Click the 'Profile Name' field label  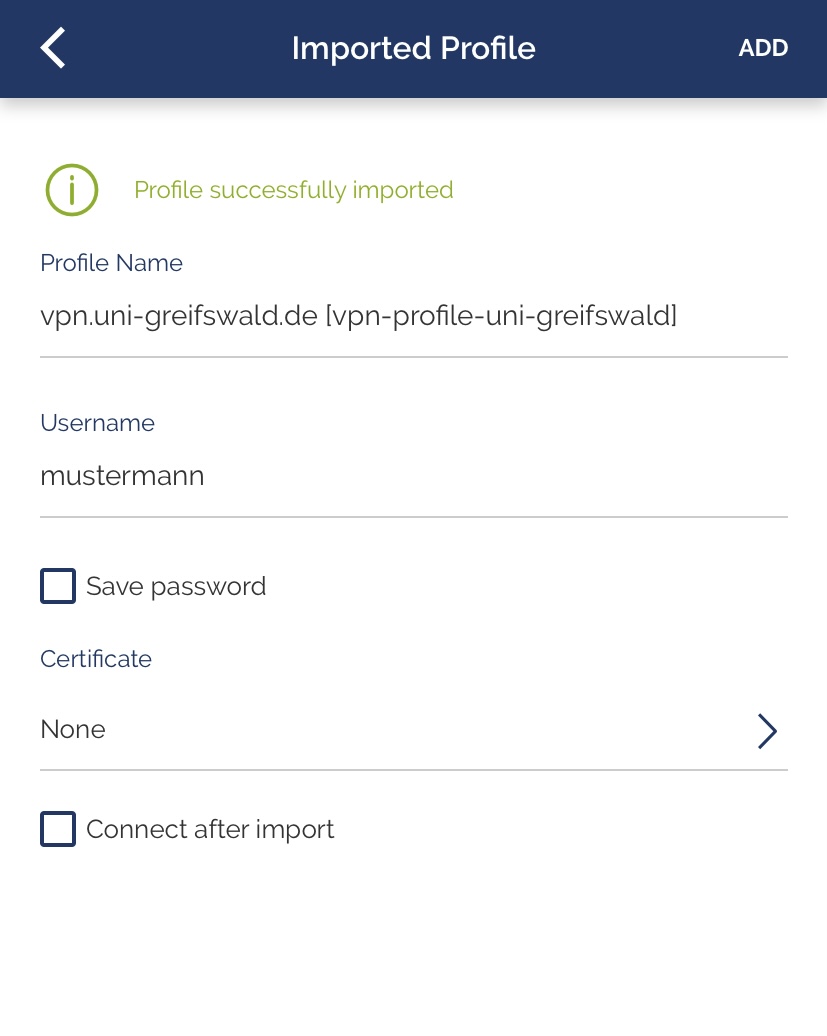click(x=111, y=263)
